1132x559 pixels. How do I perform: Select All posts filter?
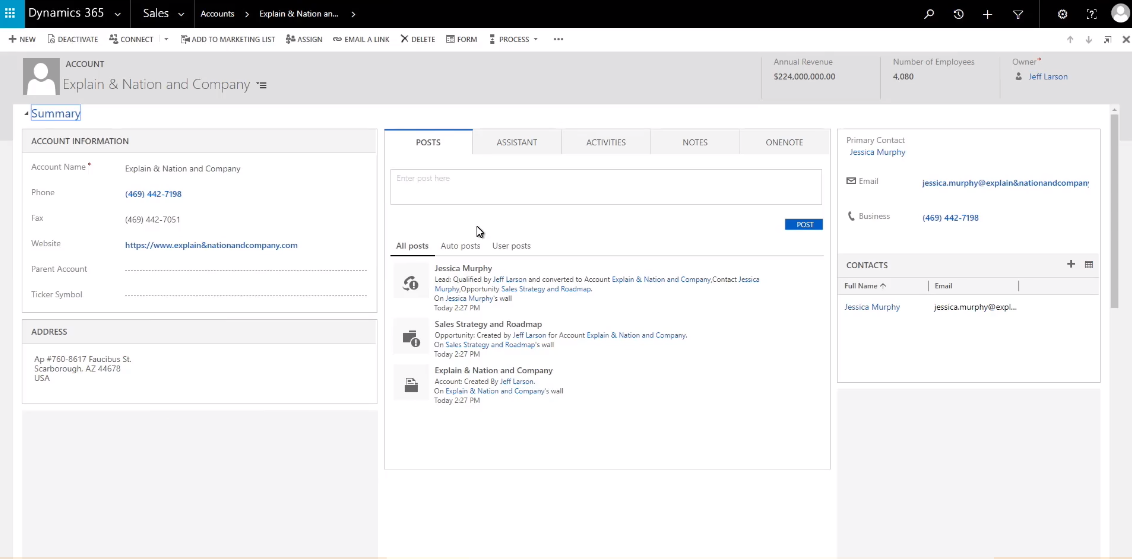point(412,246)
